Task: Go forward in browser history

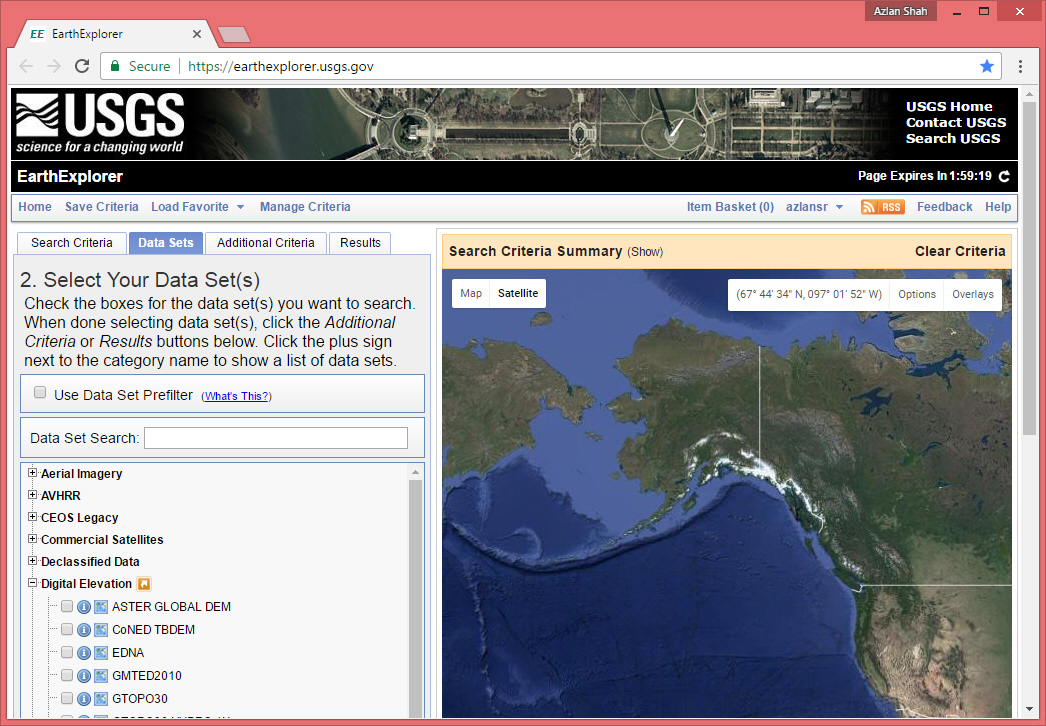Action: 54,66
